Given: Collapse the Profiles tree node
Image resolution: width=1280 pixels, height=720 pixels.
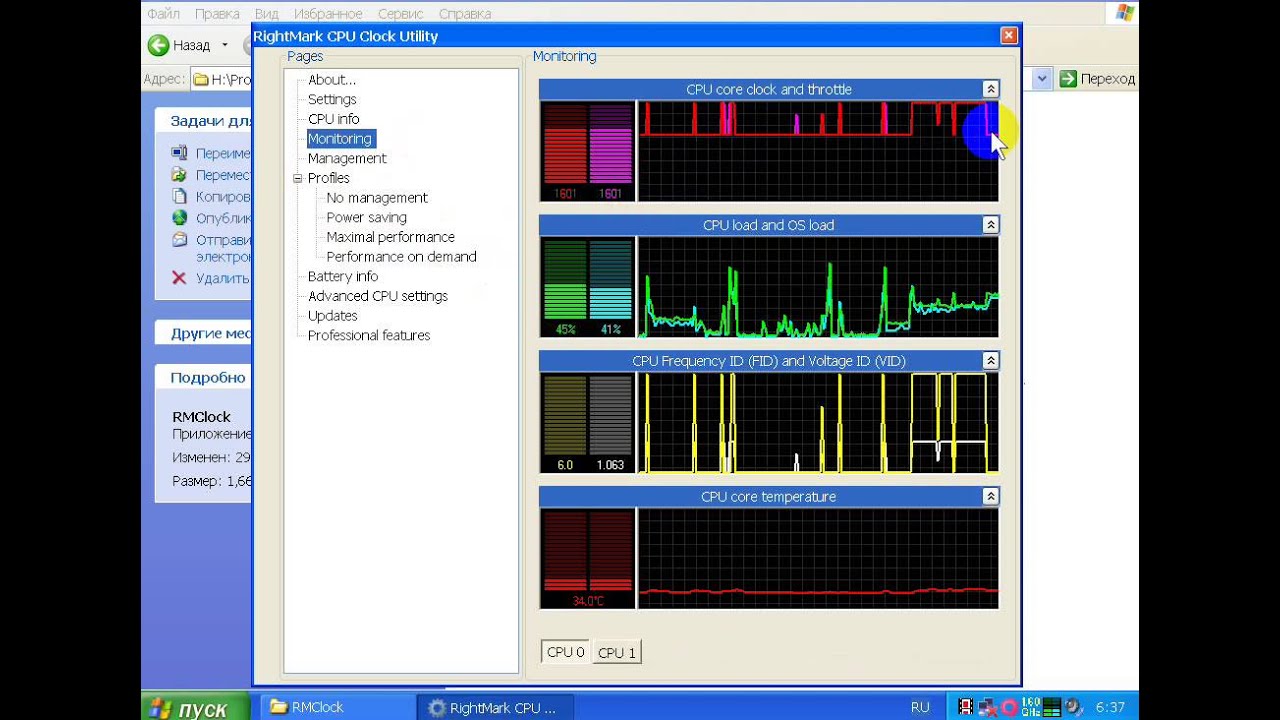Looking at the screenshot, I should coord(297,178).
